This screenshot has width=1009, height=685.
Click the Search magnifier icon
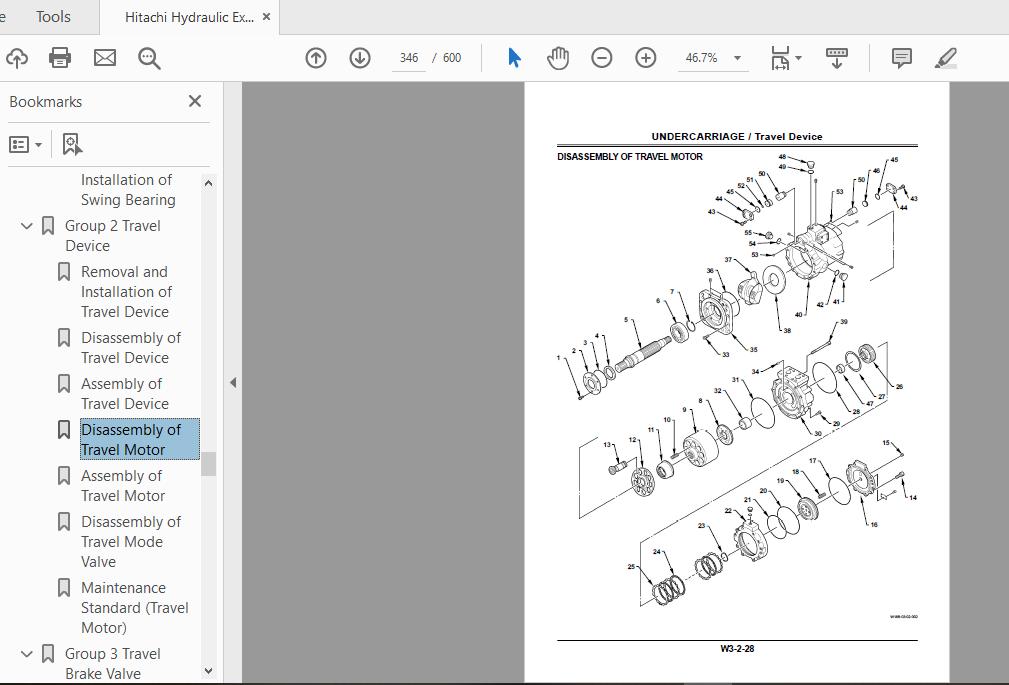tap(148, 57)
